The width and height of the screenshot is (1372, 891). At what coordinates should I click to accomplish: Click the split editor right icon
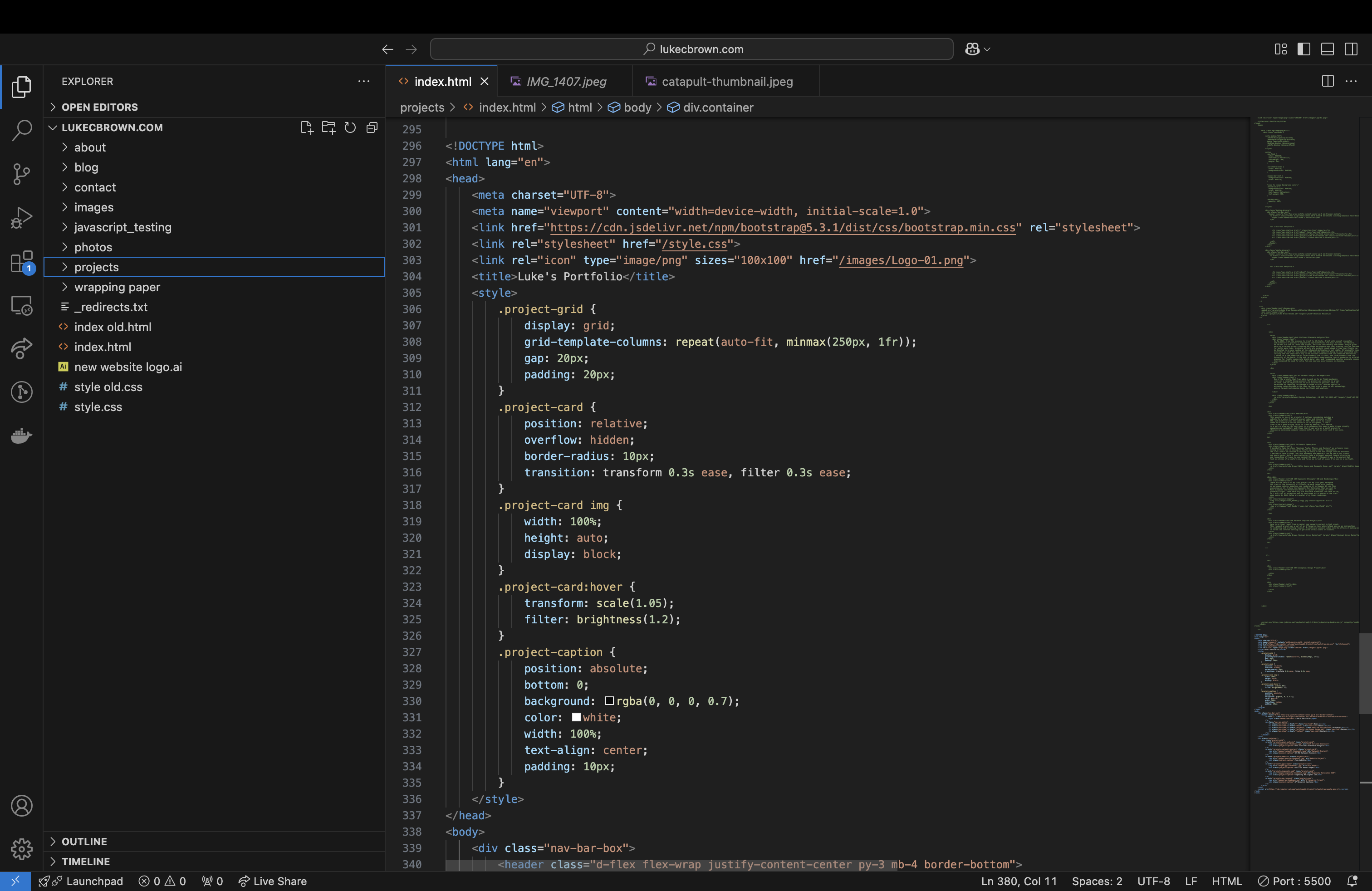(1328, 81)
